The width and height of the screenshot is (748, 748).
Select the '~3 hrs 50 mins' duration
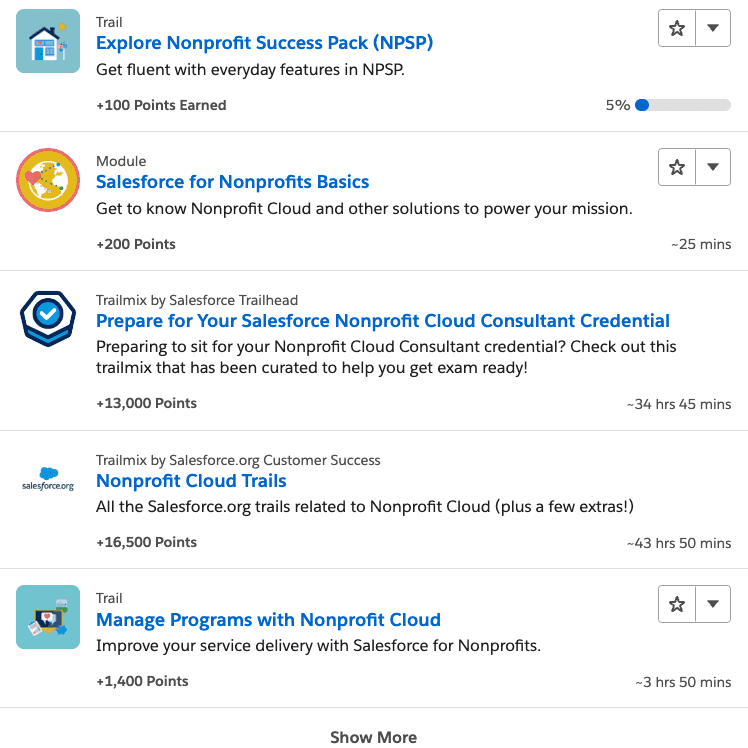(683, 682)
